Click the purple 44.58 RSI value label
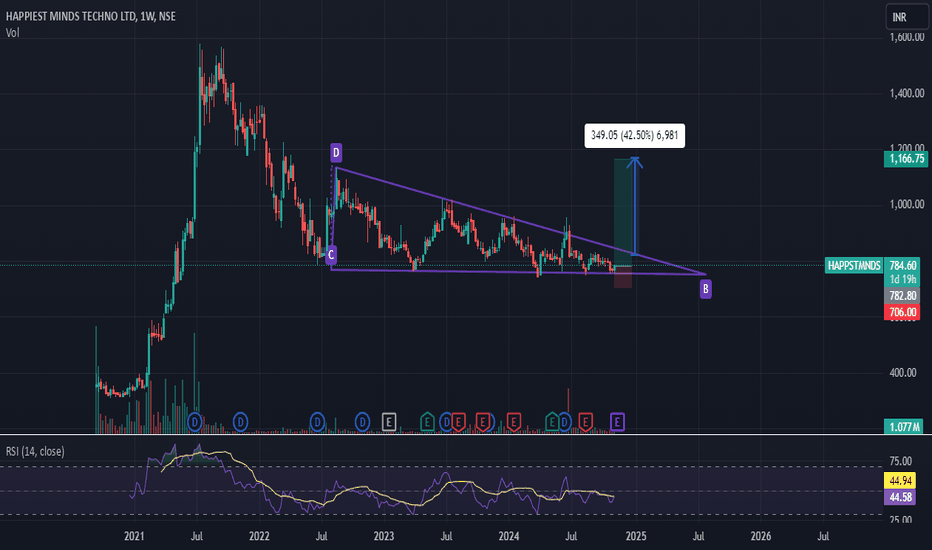The width and height of the screenshot is (932, 550). pos(900,497)
